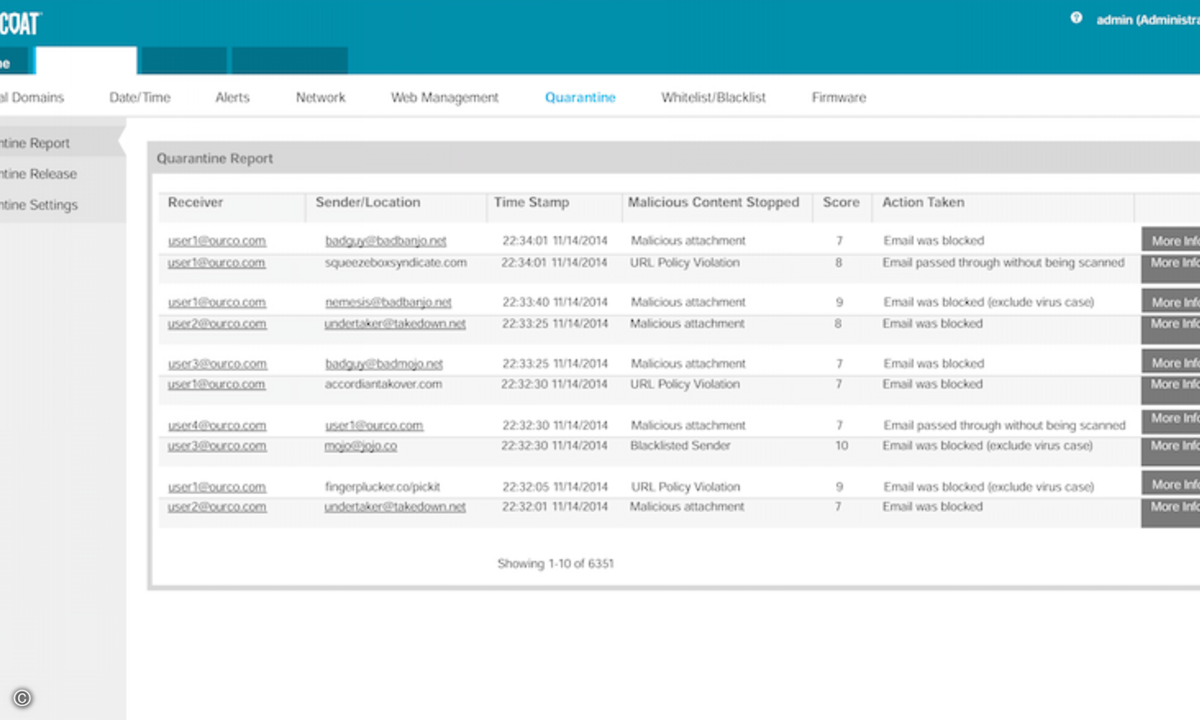1200x720 pixels.
Task: Open the Web Management tab
Action: pos(444,98)
